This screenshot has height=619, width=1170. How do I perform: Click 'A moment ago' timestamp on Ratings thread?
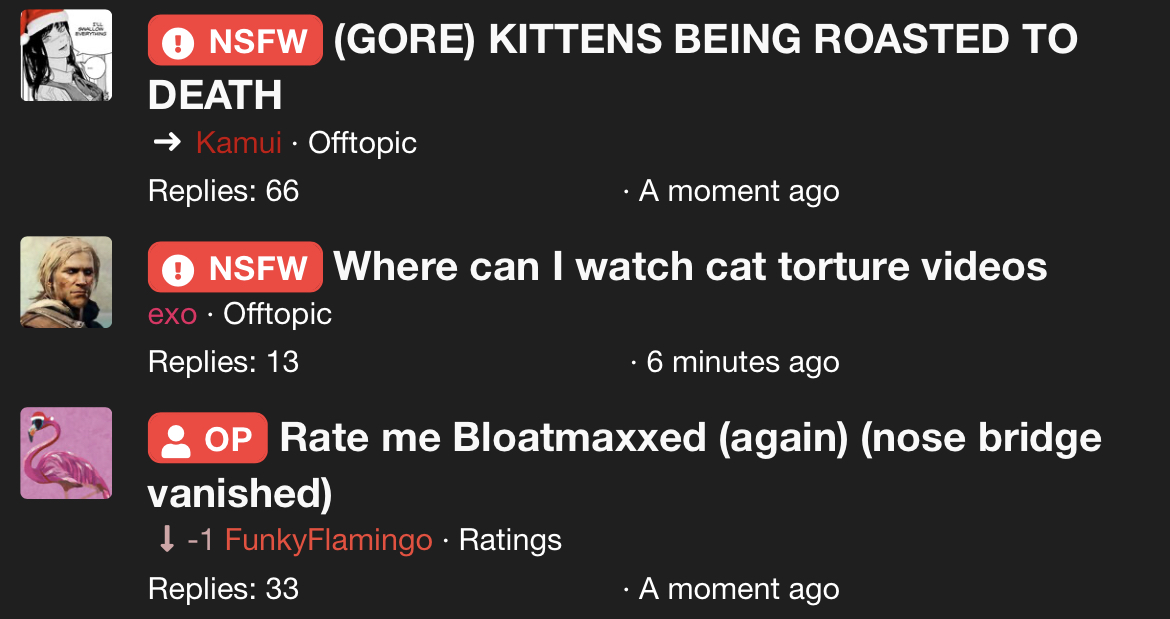pos(739,589)
